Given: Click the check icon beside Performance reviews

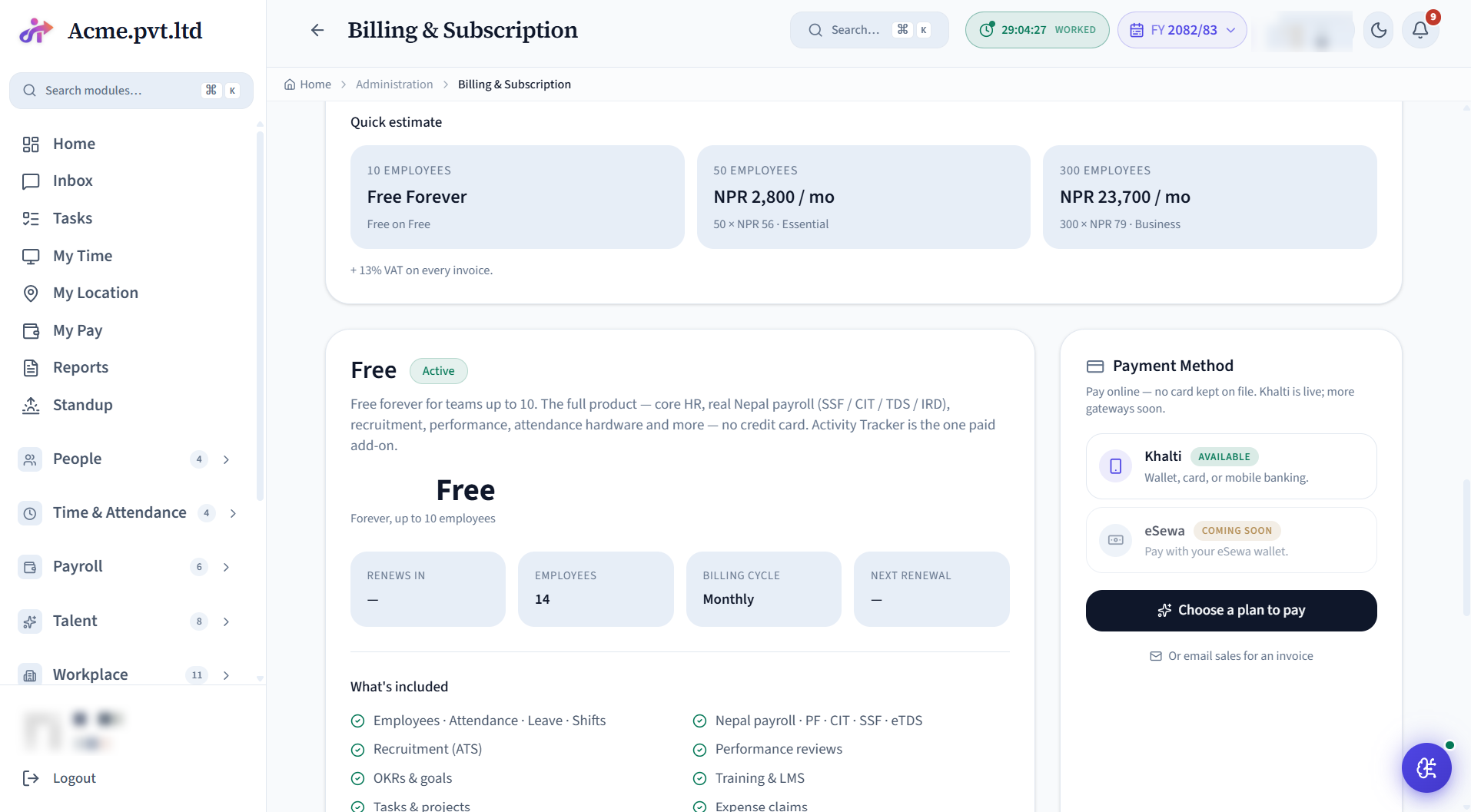Looking at the screenshot, I should [x=699, y=750].
